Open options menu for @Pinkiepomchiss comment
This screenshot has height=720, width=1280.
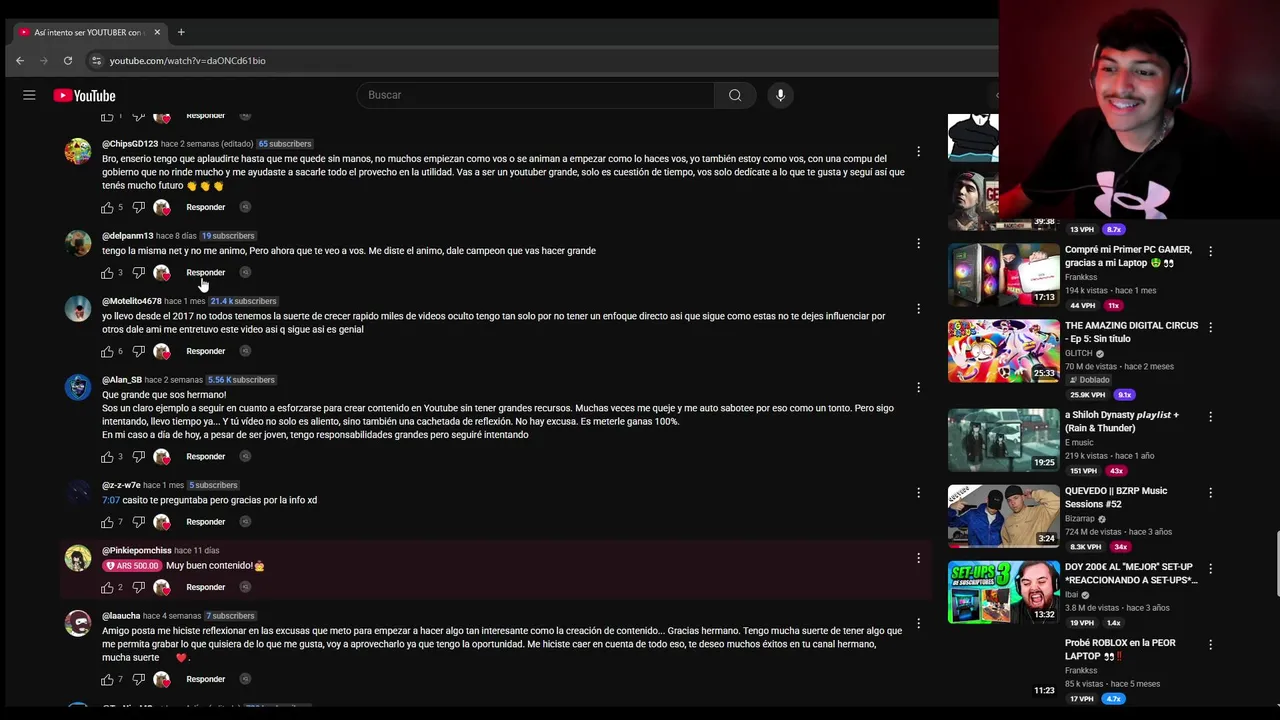pyautogui.click(x=918, y=558)
